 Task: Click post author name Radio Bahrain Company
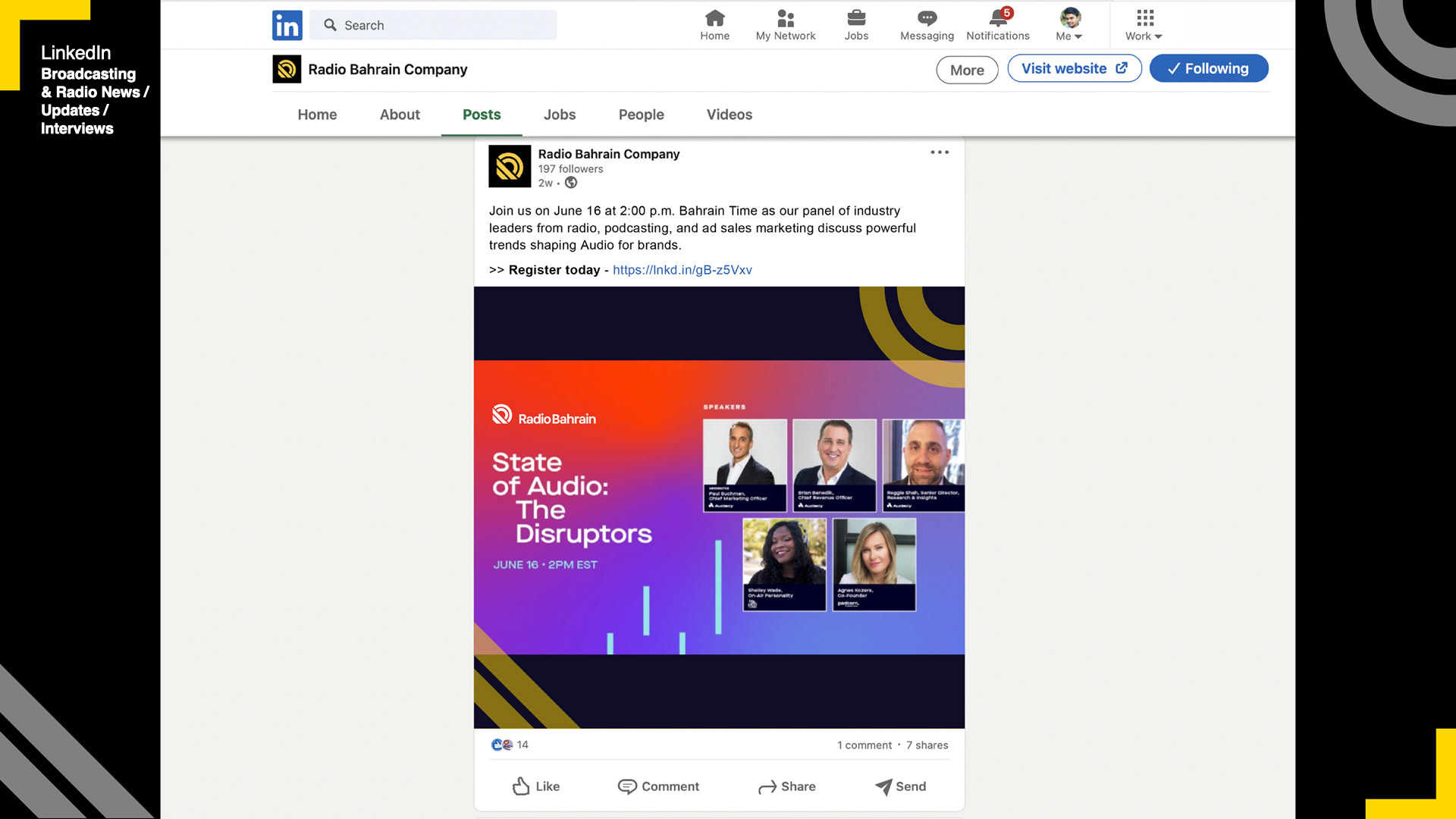pos(608,154)
